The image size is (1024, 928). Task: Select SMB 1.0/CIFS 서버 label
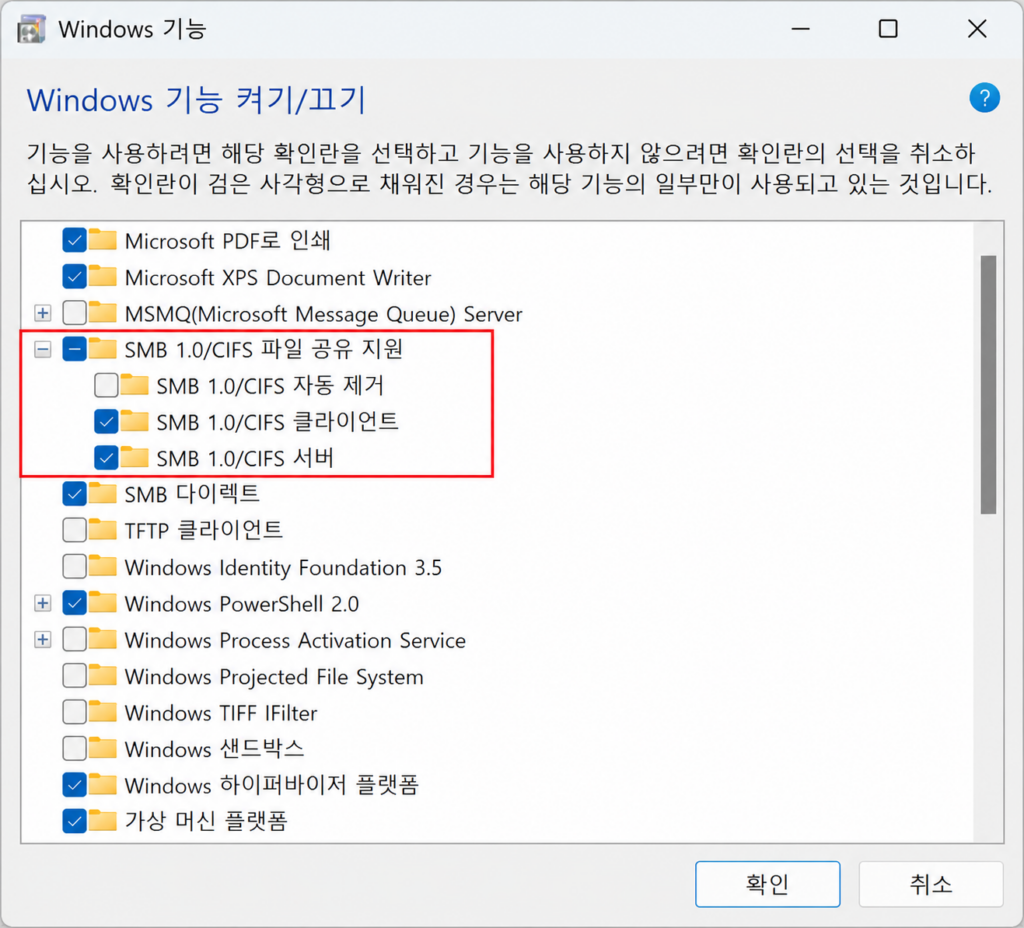245,458
